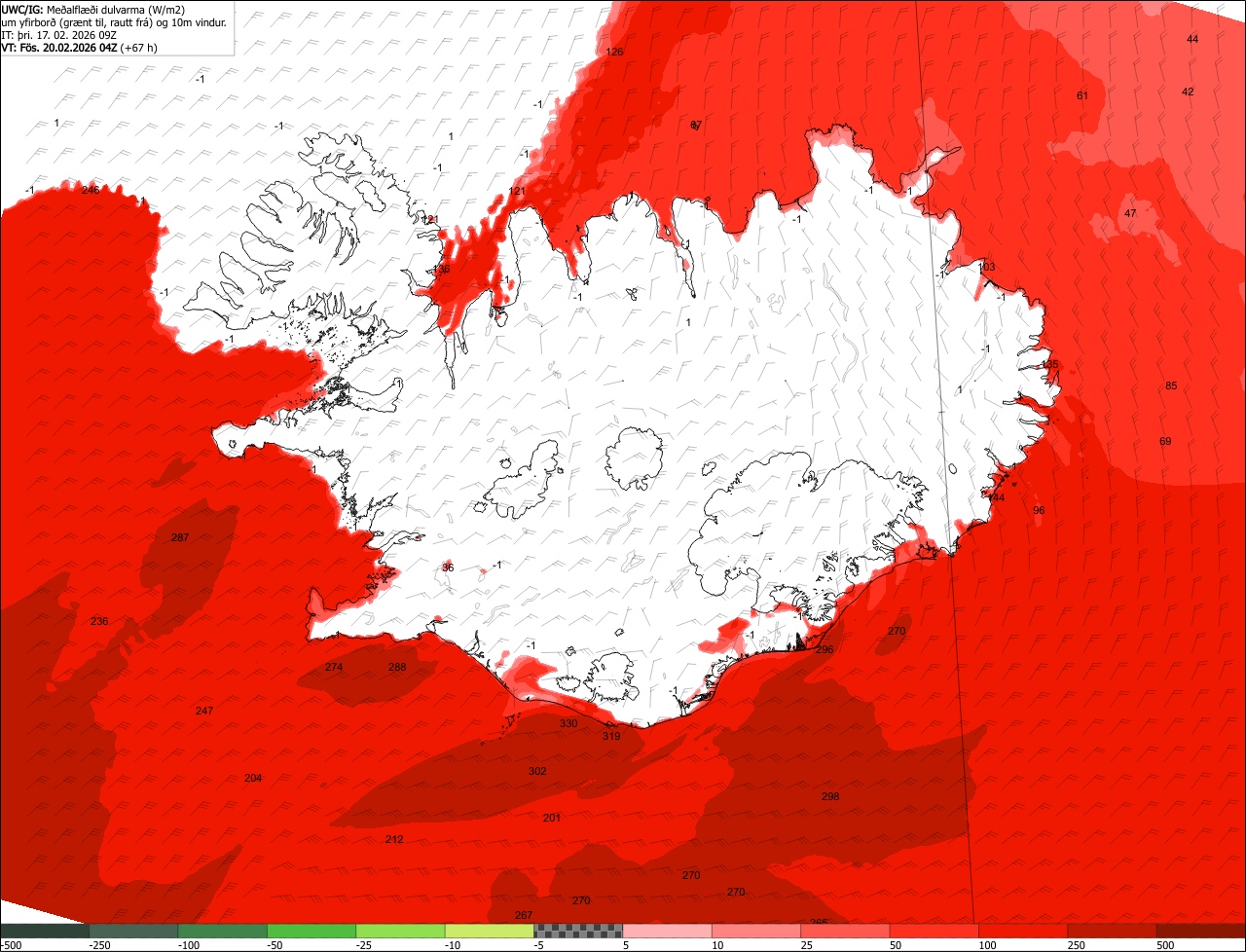Screen dimensions: 1246x952
Task: Click the map value "36" on land
Action: 448,568
